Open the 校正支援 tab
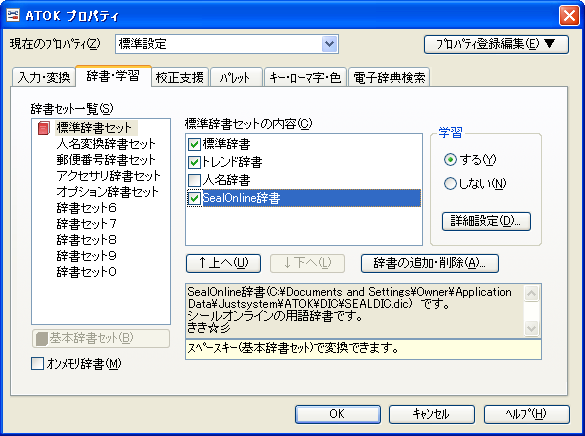This screenshot has width=585, height=436. (x=179, y=77)
